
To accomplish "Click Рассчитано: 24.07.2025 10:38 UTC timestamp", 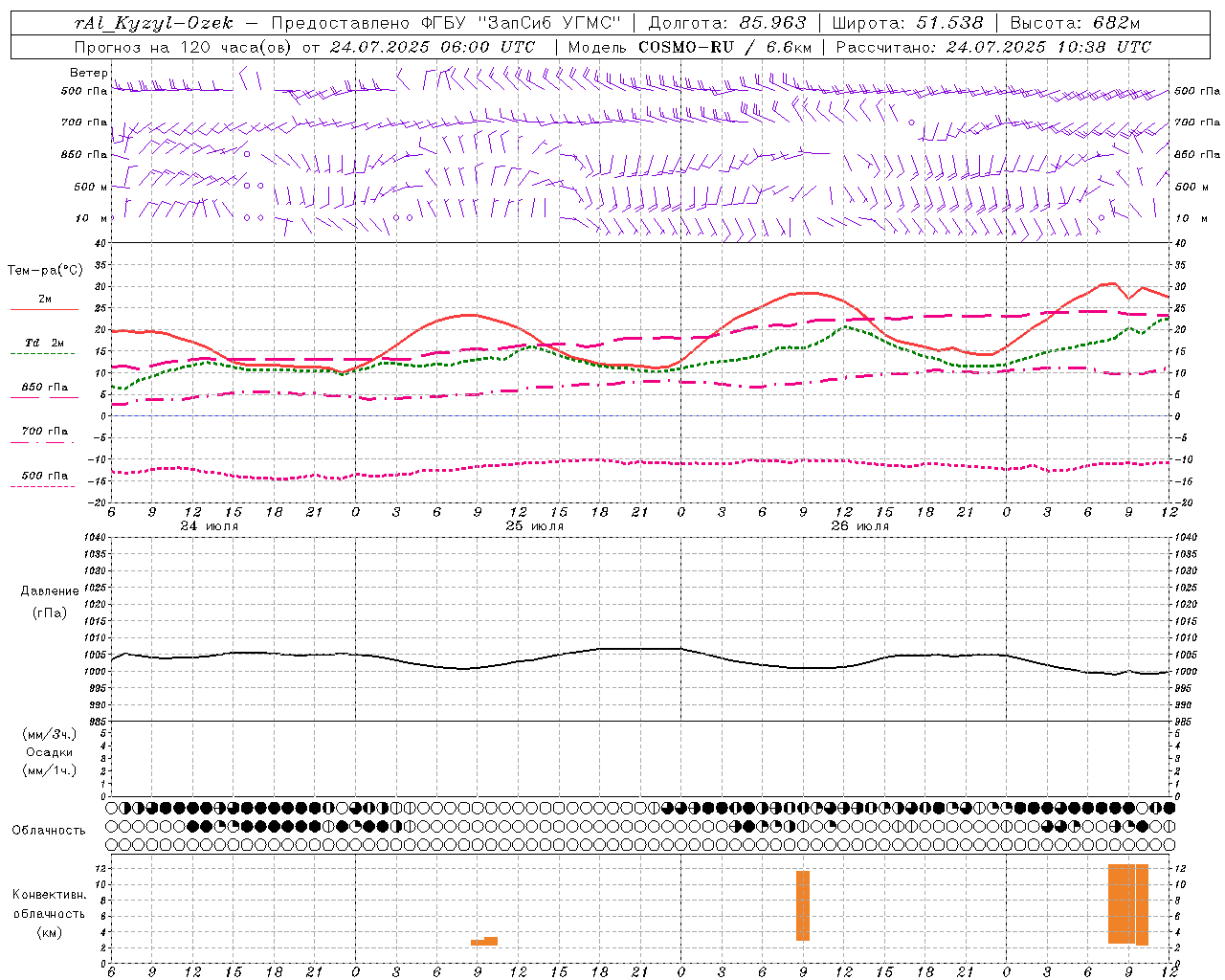I will point(993,47).
